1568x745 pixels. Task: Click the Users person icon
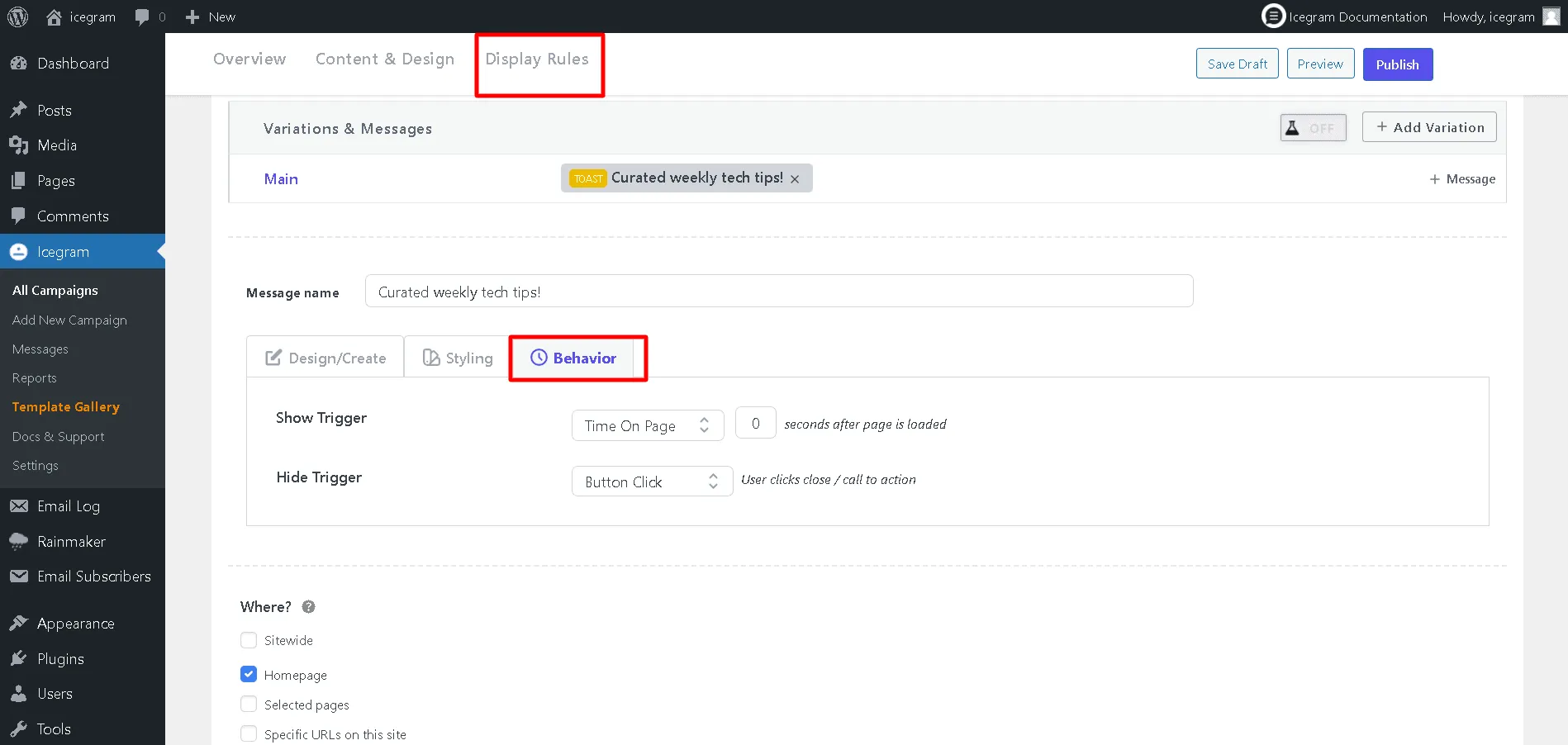click(x=19, y=694)
